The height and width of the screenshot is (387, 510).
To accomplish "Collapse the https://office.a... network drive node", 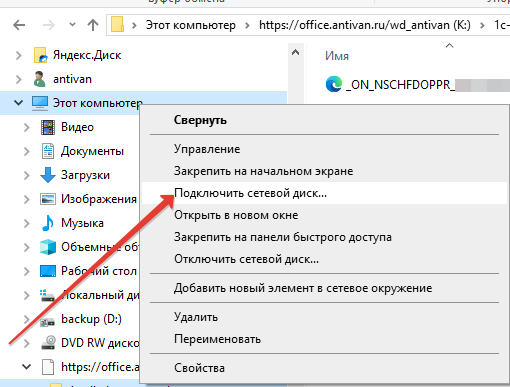I will click(x=27, y=367).
